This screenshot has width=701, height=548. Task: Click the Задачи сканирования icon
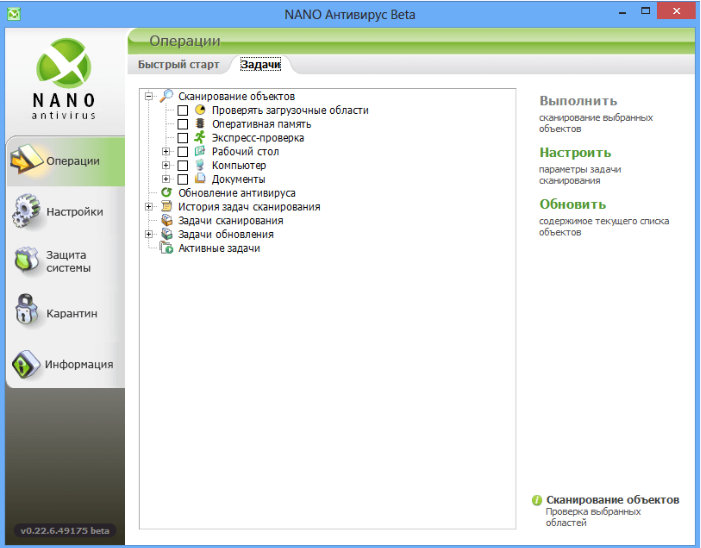click(166, 220)
